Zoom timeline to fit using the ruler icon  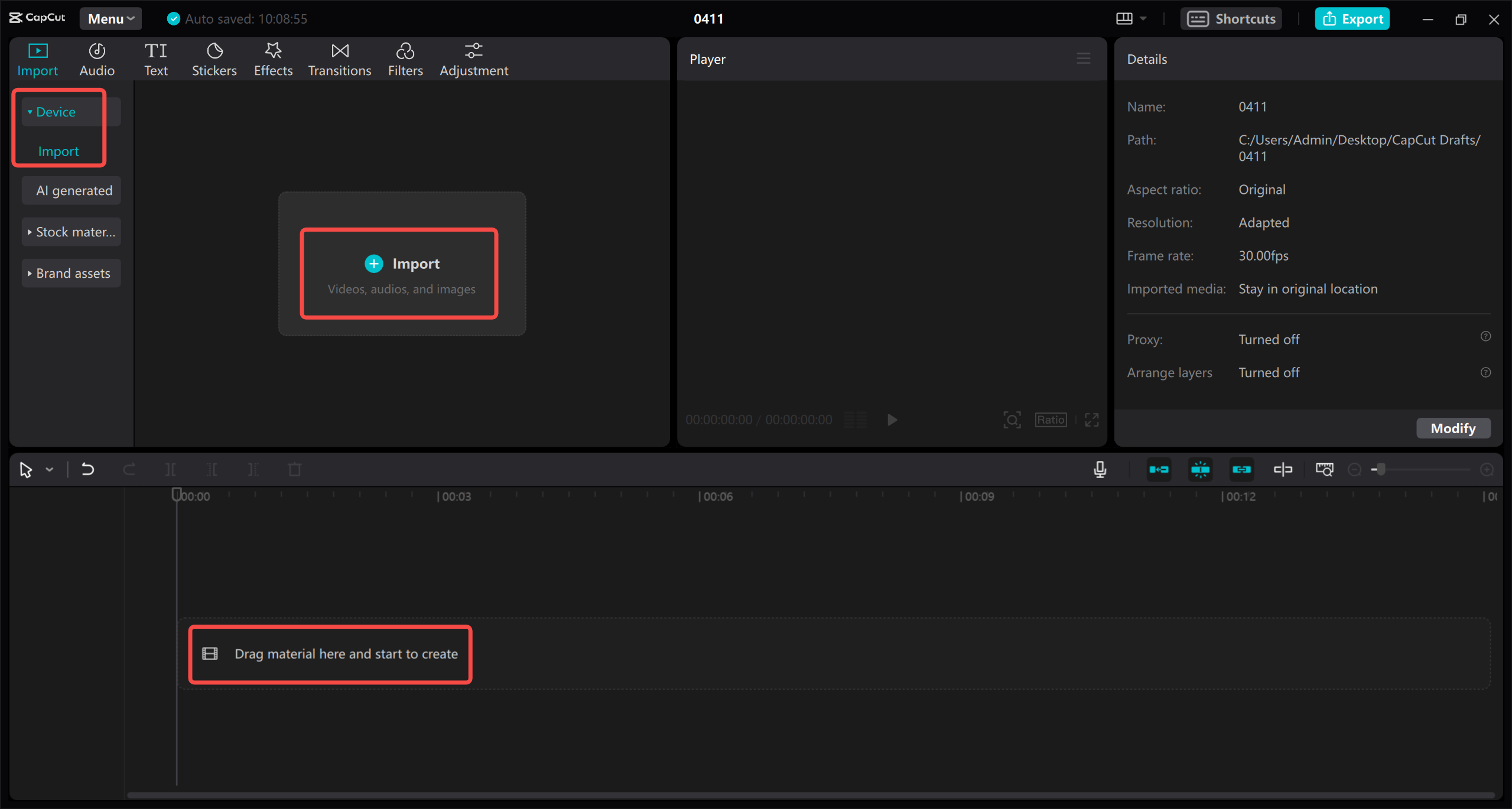click(1325, 469)
